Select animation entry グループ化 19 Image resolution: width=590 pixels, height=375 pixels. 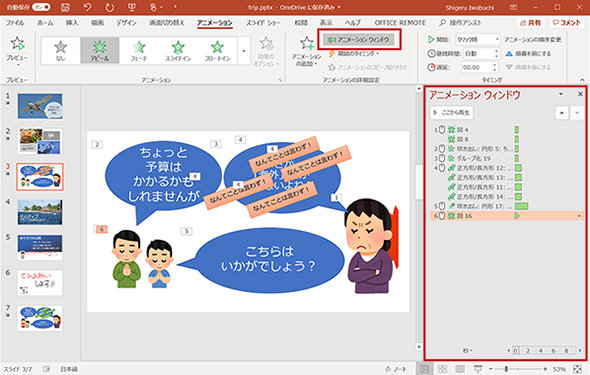(x=506, y=158)
